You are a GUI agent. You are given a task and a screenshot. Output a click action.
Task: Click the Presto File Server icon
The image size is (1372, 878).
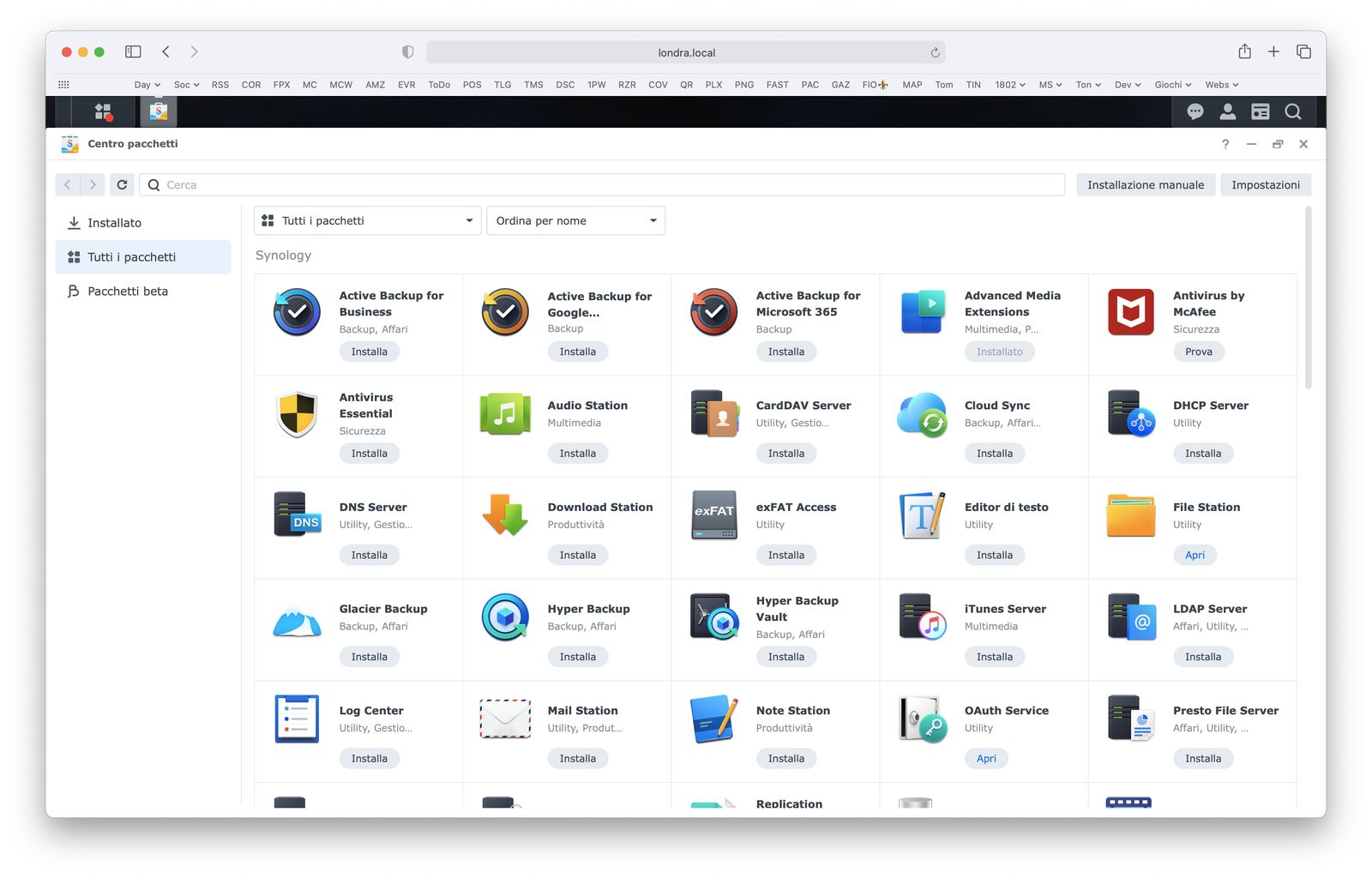pyautogui.click(x=1131, y=719)
